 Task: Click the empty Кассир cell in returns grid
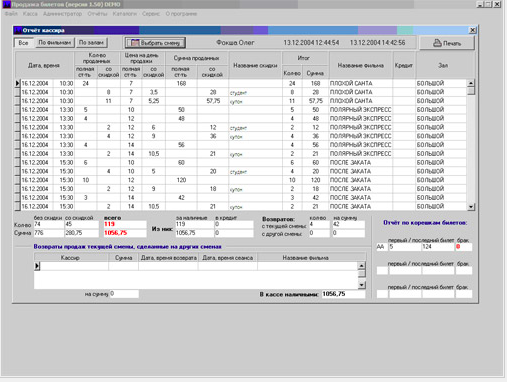pyautogui.click(x=74, y=266)
